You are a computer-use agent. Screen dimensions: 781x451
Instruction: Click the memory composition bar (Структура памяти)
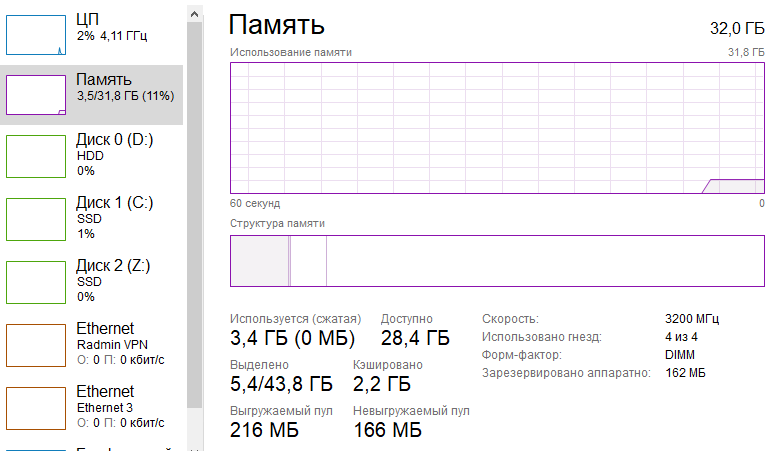[497, 261]
